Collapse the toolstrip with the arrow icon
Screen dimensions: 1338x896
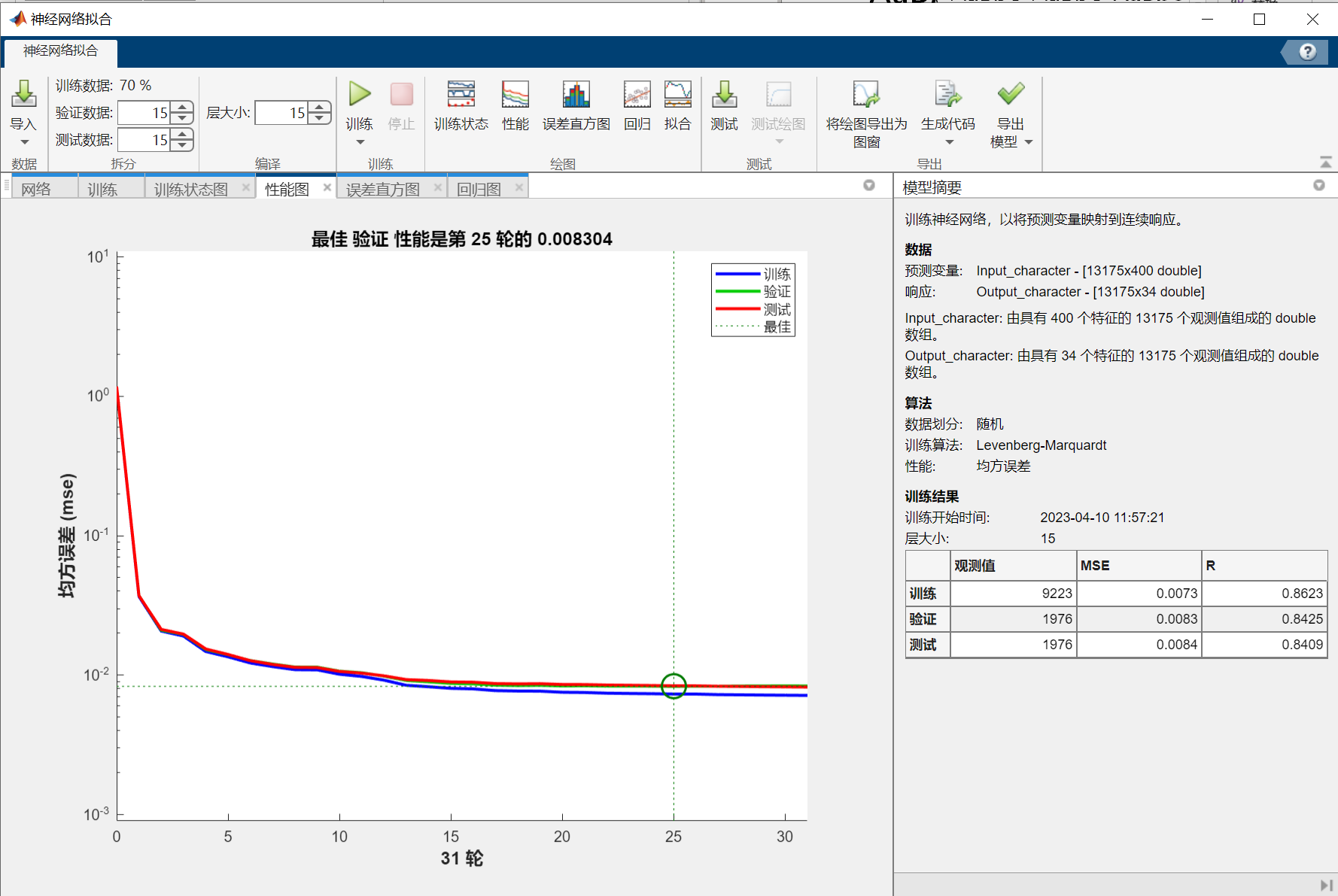(1325, 162)
